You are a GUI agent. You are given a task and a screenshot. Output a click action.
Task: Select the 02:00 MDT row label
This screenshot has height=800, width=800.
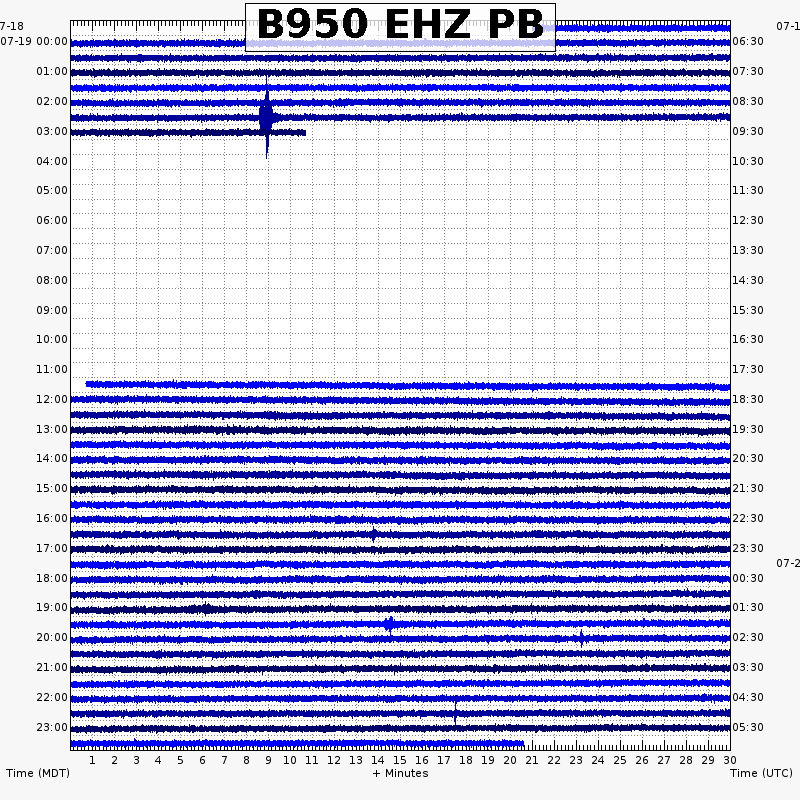[x=52, y=102]
